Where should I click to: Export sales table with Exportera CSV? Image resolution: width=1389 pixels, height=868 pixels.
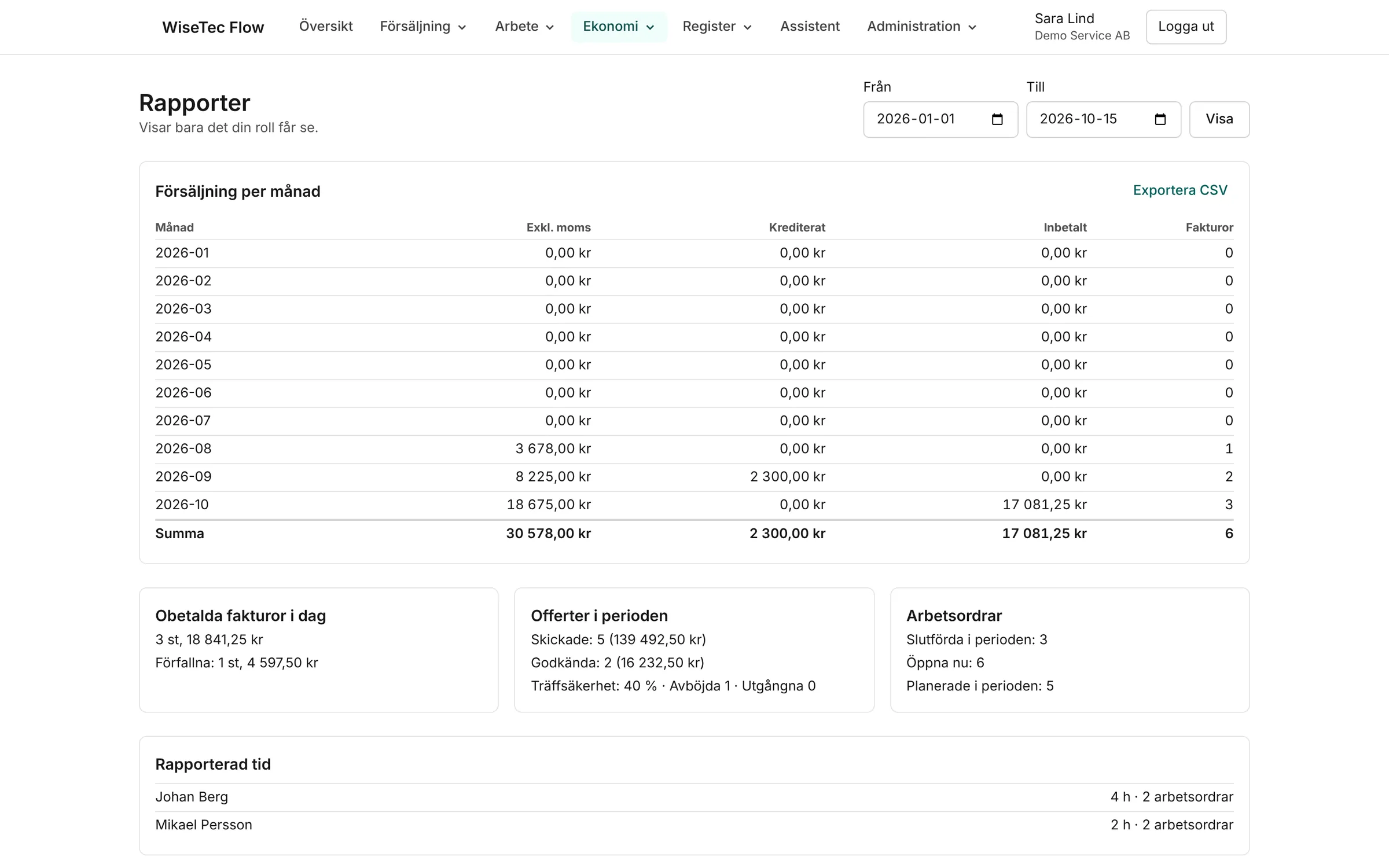(x=1180, y=190)
